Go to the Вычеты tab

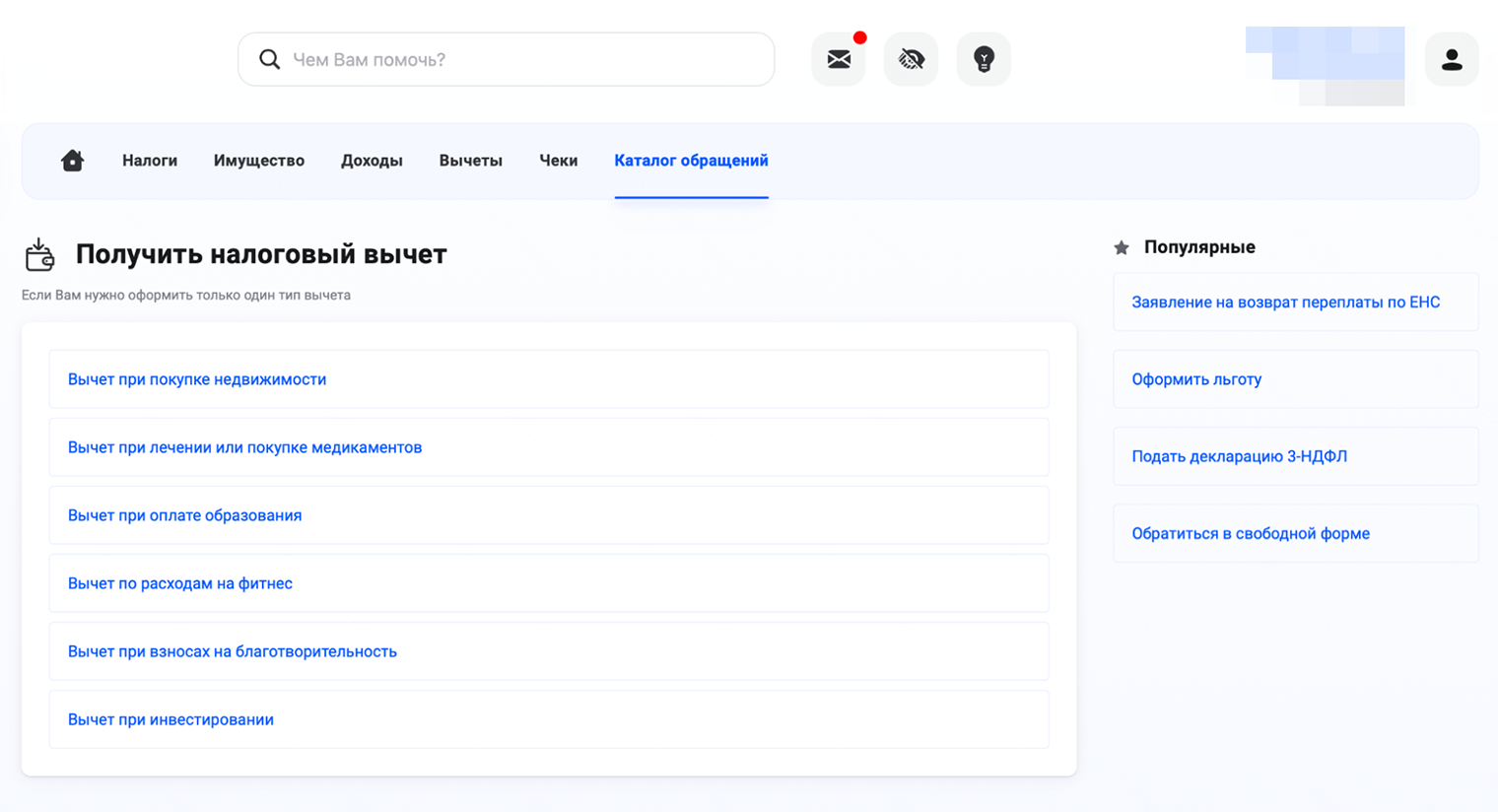[x=471, y=161]
